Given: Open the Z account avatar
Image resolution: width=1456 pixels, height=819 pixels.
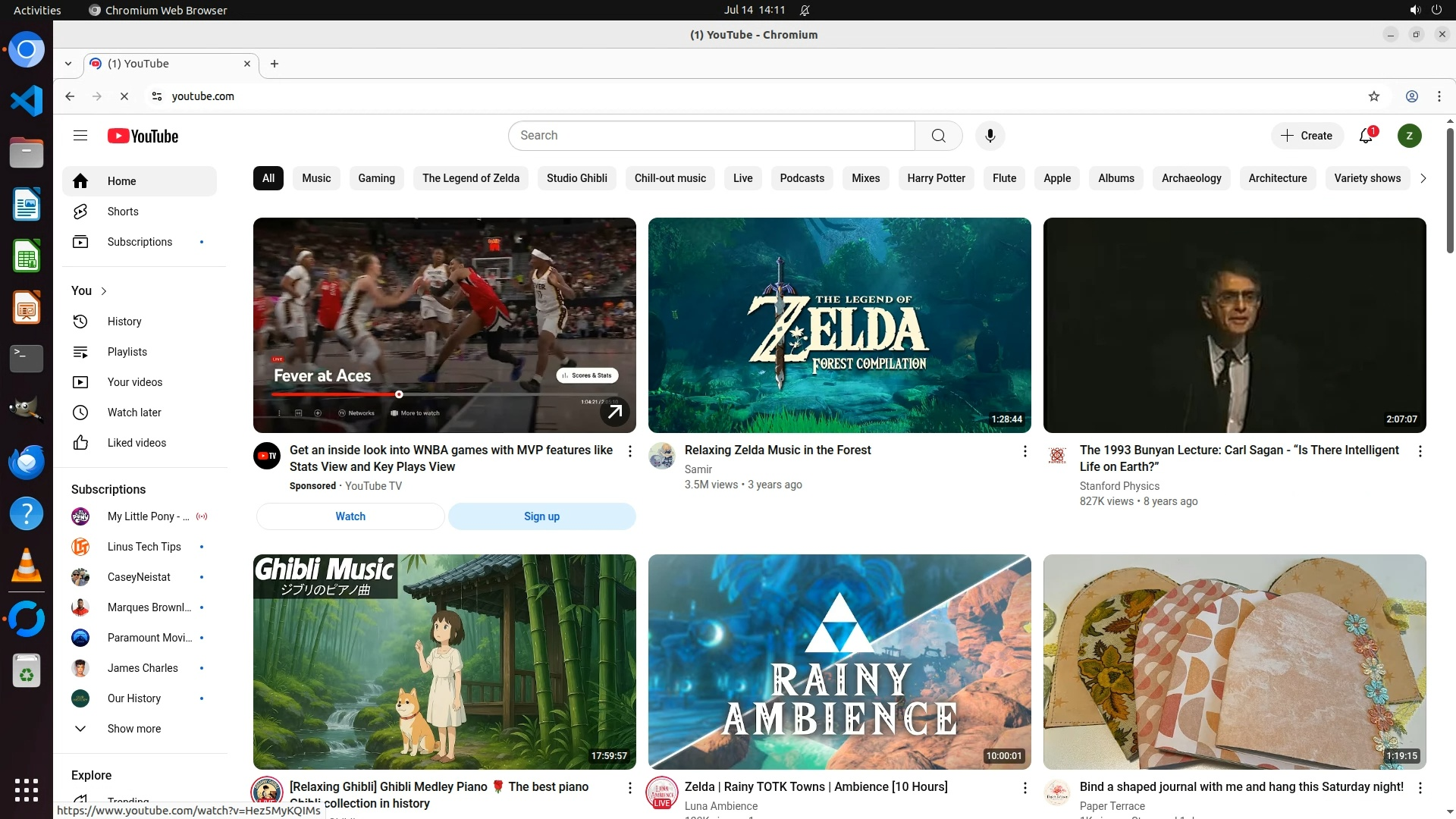Looking at the screenshot, I should (x=1409, y=136).
